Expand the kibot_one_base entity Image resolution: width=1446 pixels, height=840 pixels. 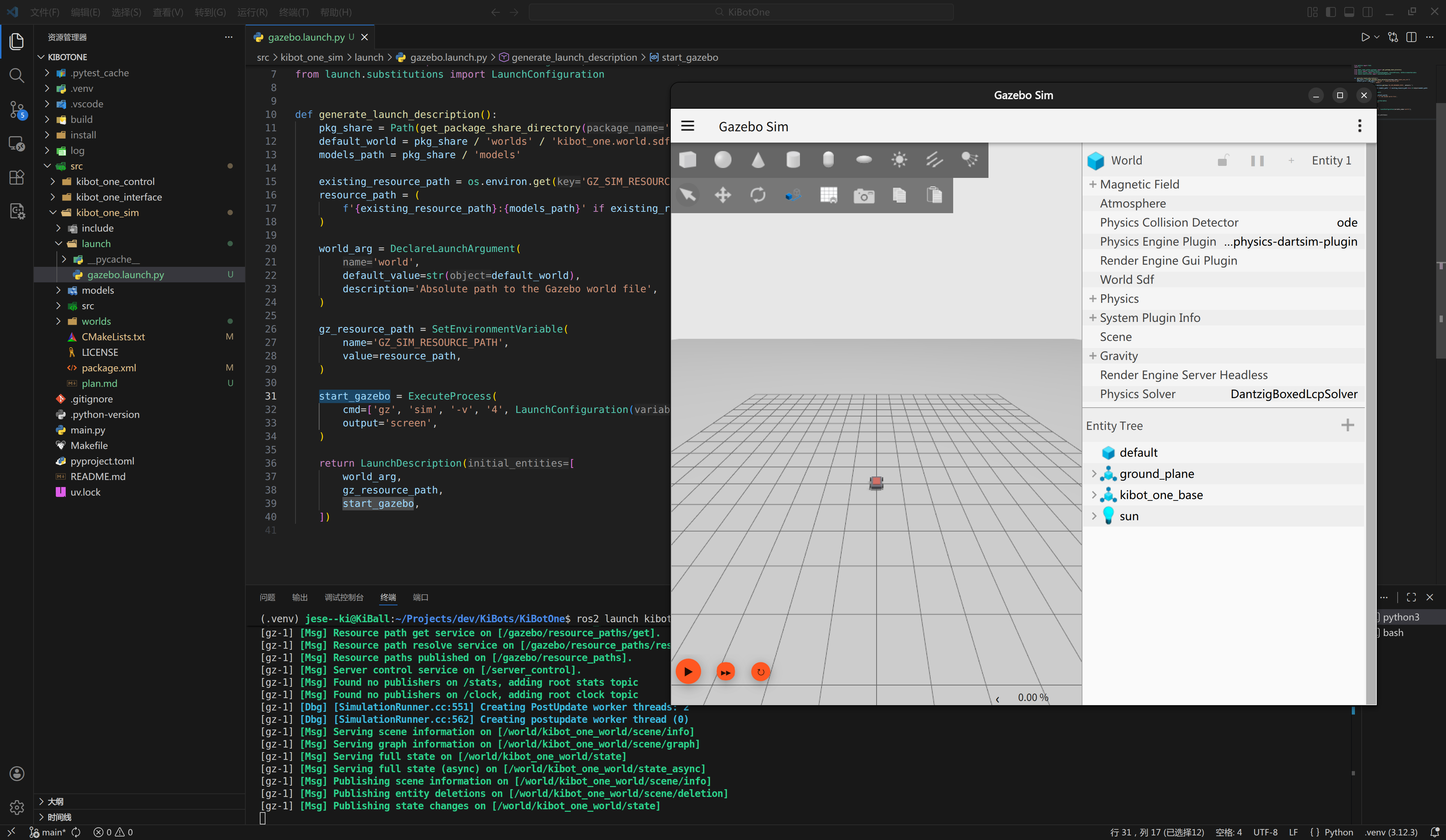[1094, 494]
